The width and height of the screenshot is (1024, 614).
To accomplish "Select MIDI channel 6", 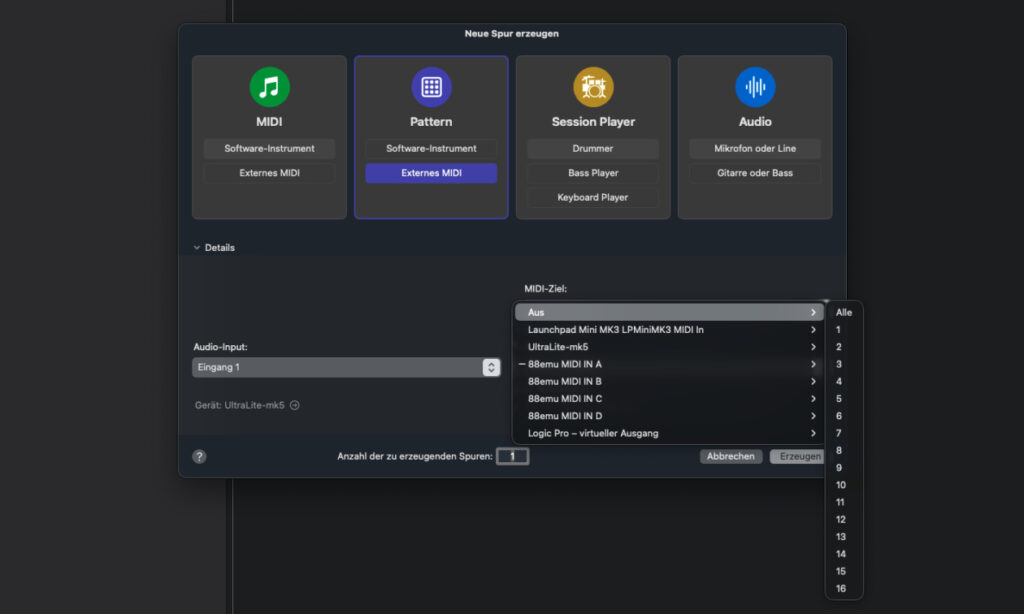I will coord(844,416).
